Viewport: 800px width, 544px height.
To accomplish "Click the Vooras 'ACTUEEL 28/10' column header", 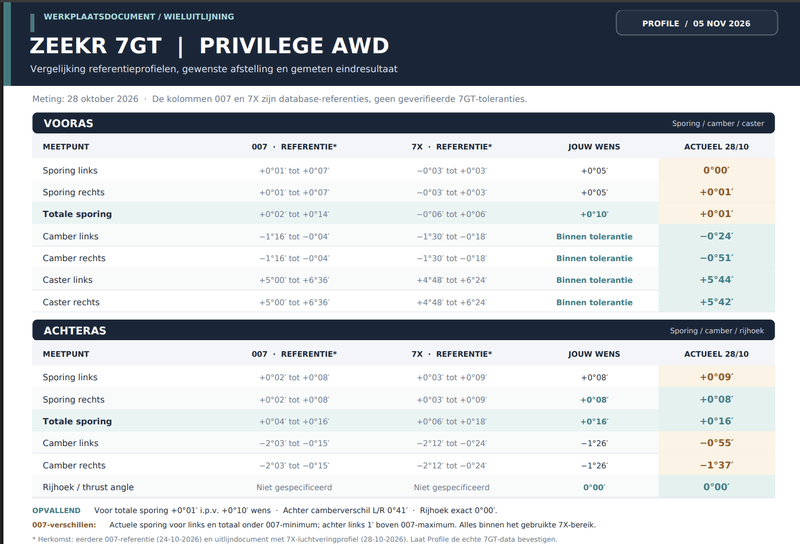I will (716, 146).
